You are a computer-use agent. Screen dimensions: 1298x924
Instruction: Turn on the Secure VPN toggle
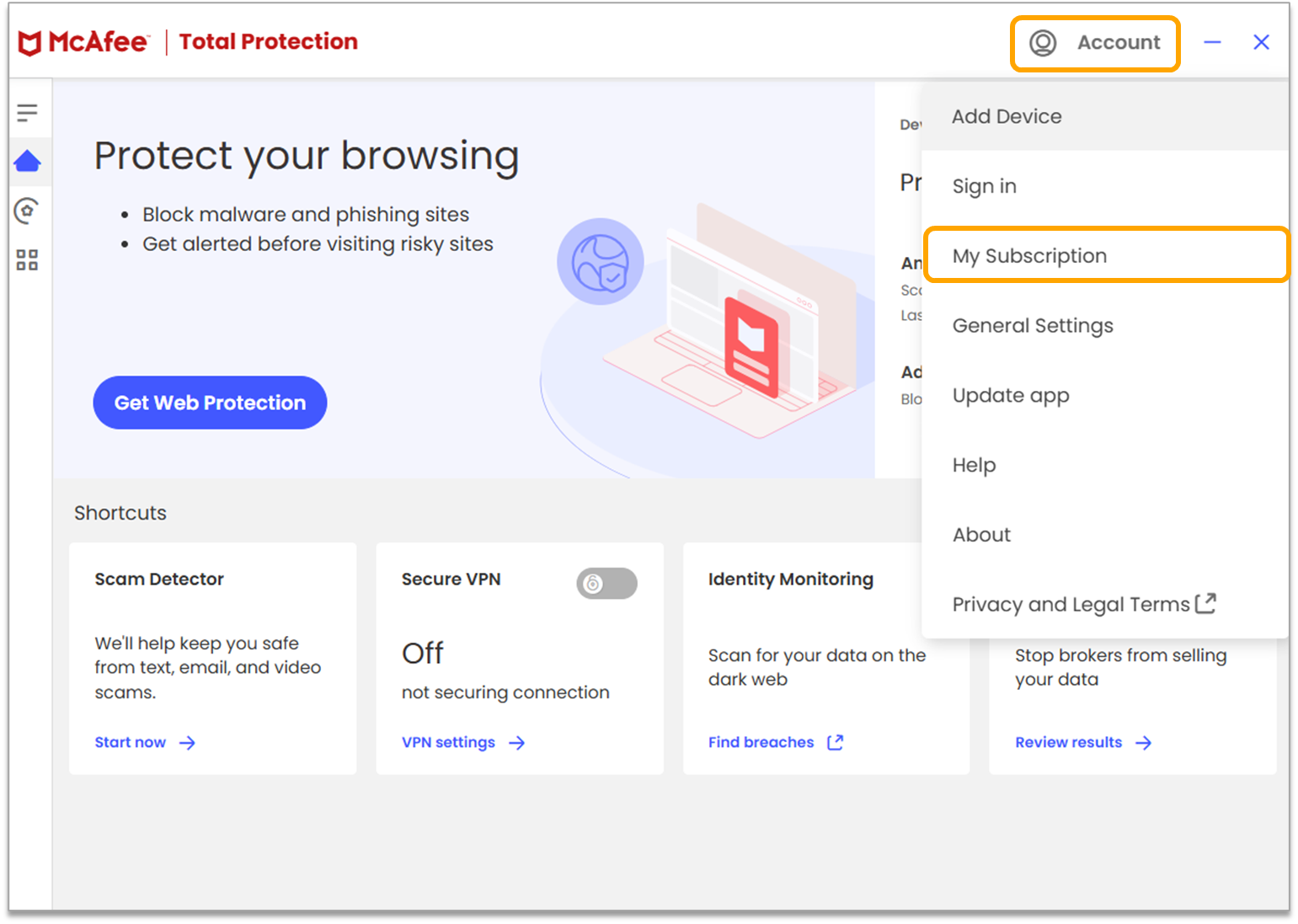[606, 584]
